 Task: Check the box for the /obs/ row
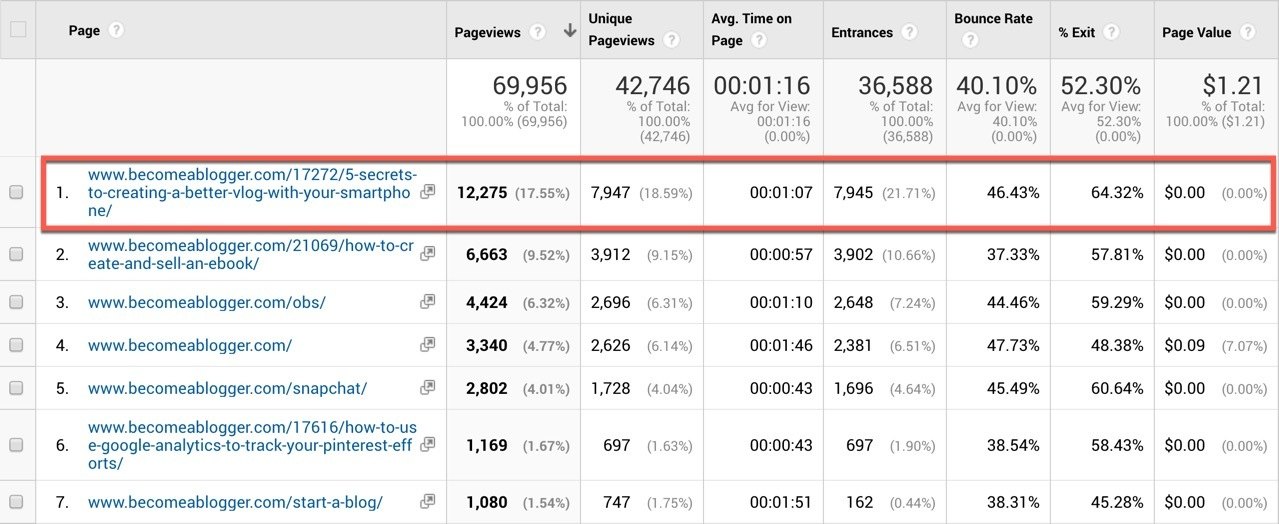tap(16, 303)
